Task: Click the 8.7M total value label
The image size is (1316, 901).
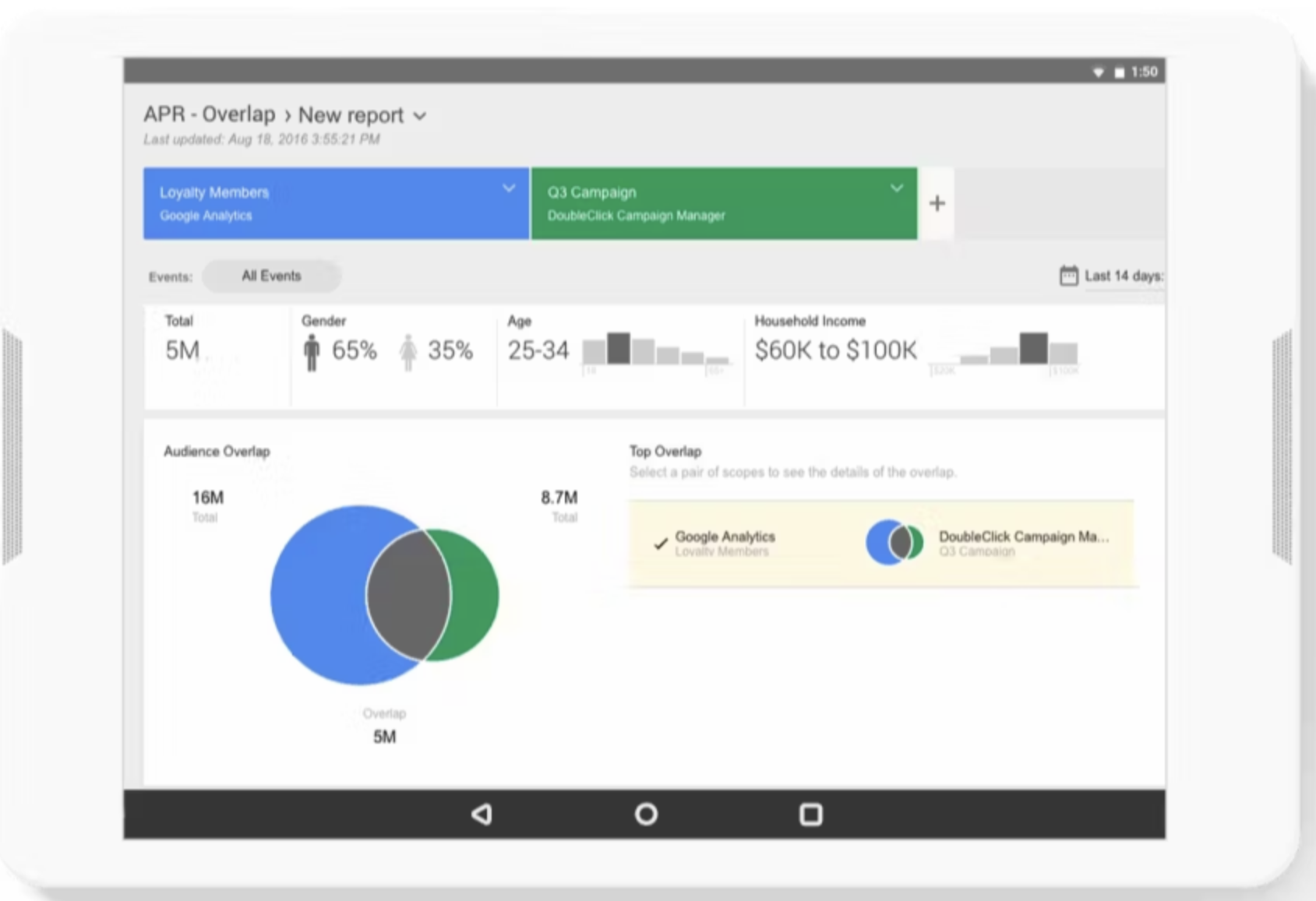Action: (559, 498)
